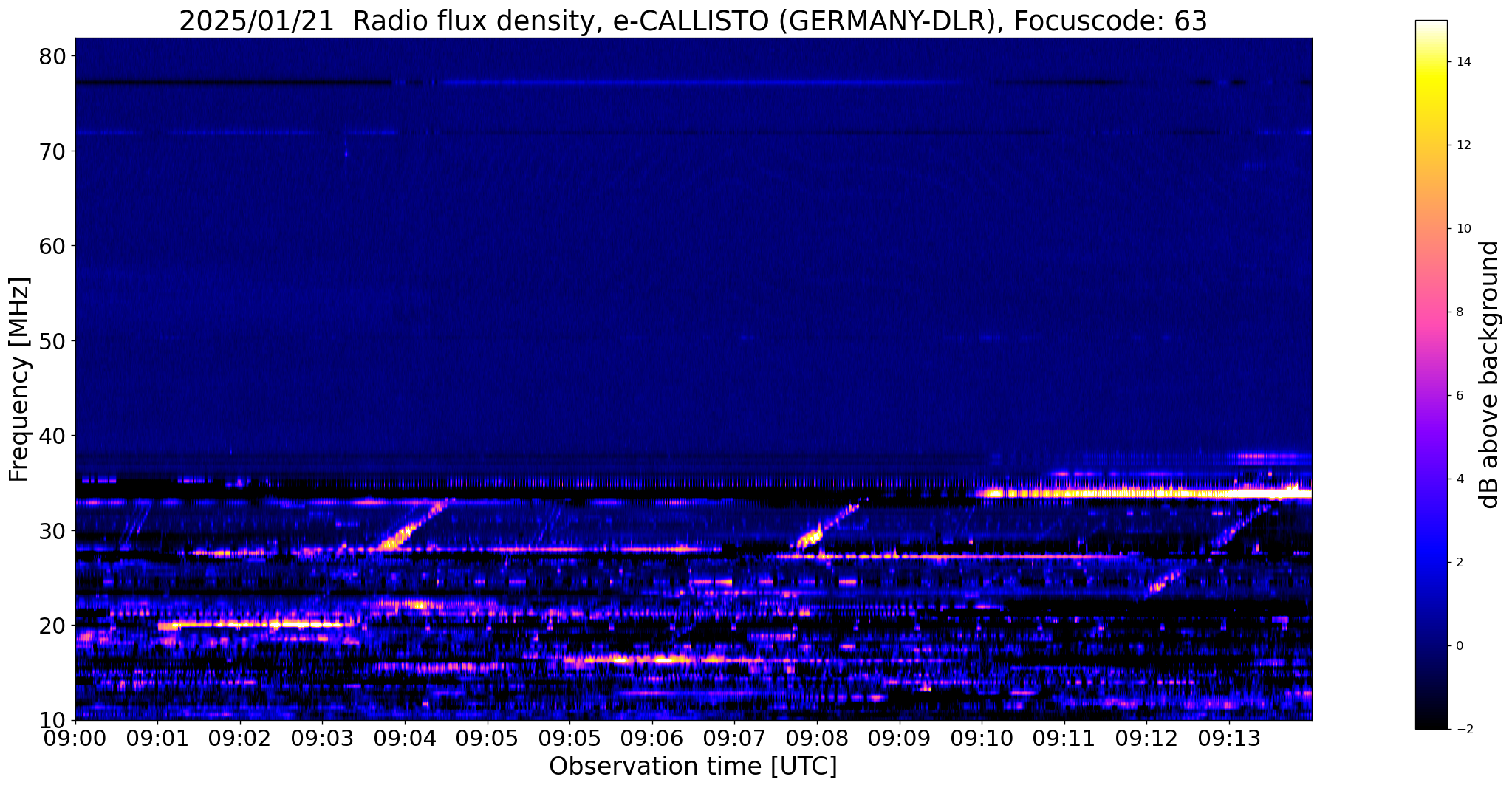1512x788 pixels.
Task: Select the 30 tick on frequency axis
Action: [52, 530]
